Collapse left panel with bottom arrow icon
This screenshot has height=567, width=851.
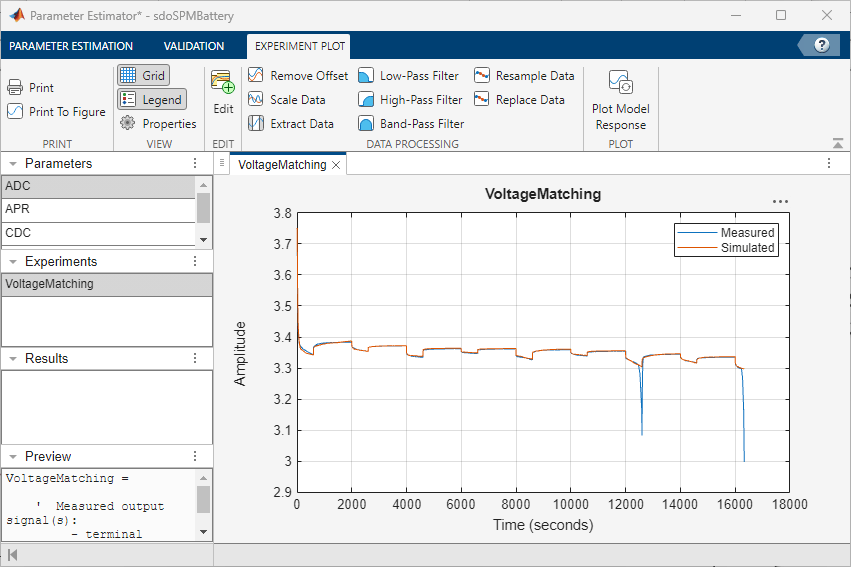(x=13, y=555)
